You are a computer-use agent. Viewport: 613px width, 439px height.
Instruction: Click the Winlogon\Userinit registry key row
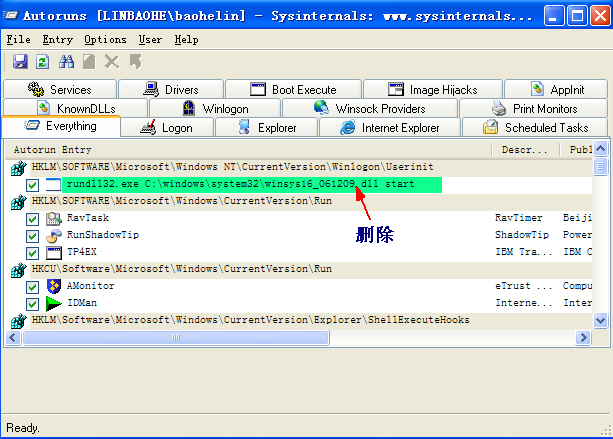pyautogui.click(x=299, y=167)
